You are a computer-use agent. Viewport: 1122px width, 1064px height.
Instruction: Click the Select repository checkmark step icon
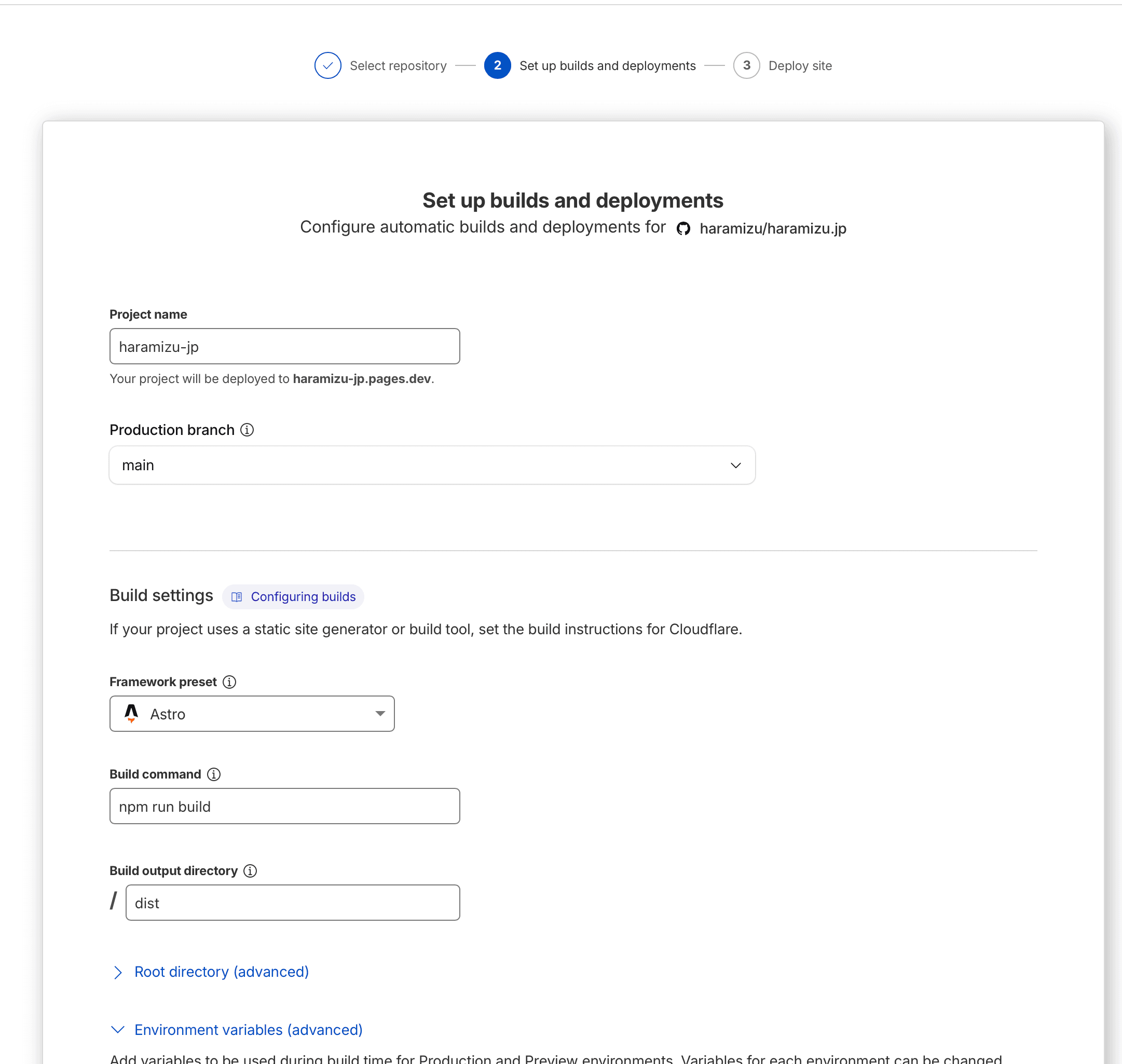tap(327, 66)
